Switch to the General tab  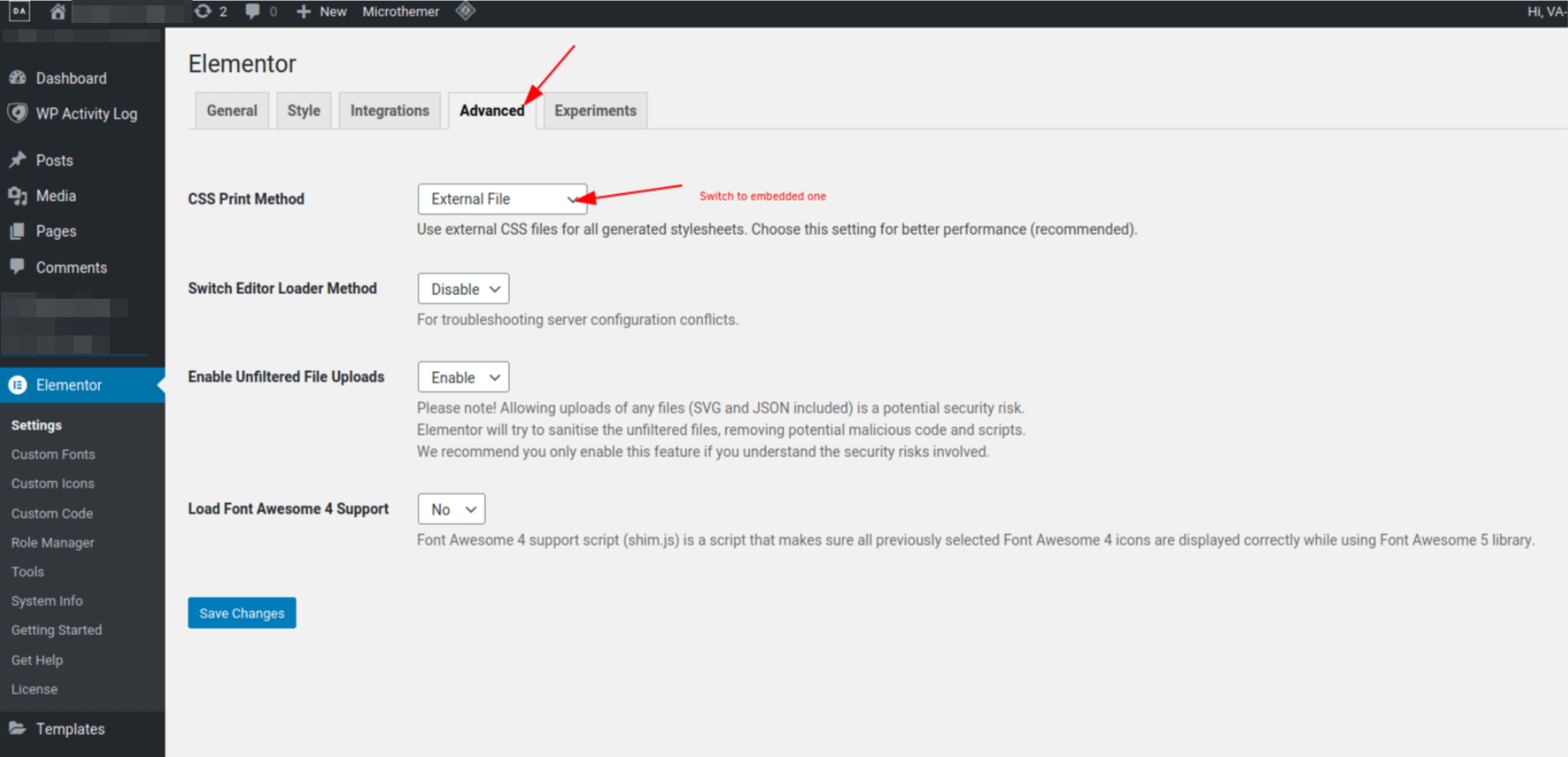pos(232,110)
